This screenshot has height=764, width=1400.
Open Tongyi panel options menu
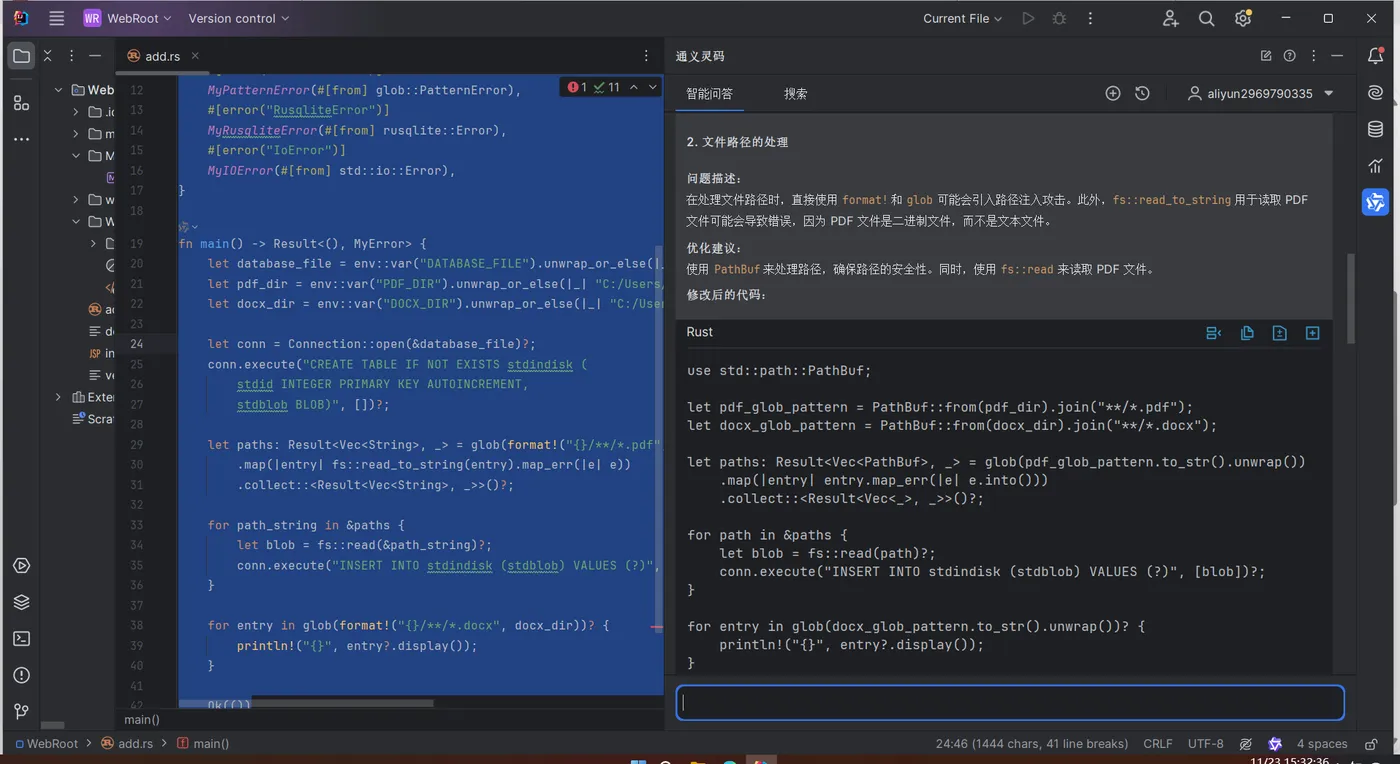coord(1314,56)
